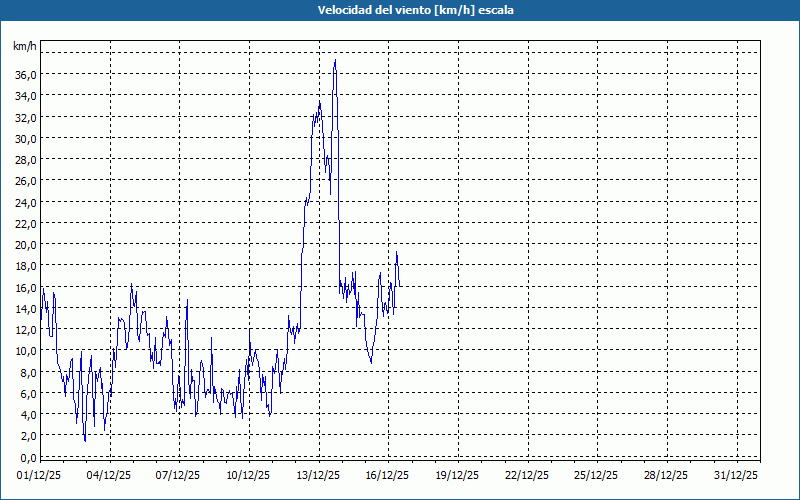Click the 07/12/25 x-axis date
The height and width of the screenshot is (500, 800).
180,475
